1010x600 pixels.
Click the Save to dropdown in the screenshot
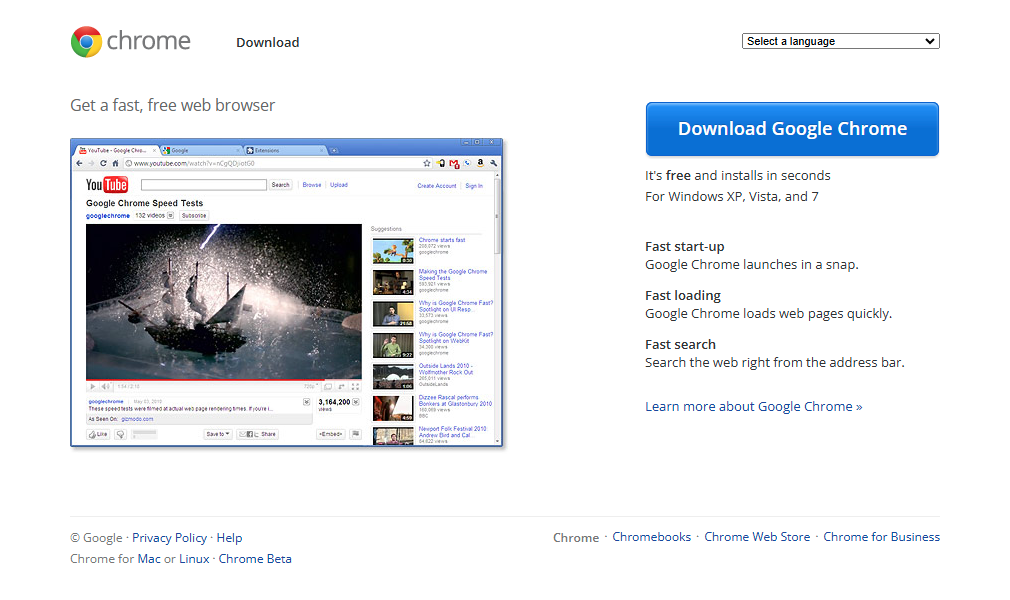tap(218, 434)
